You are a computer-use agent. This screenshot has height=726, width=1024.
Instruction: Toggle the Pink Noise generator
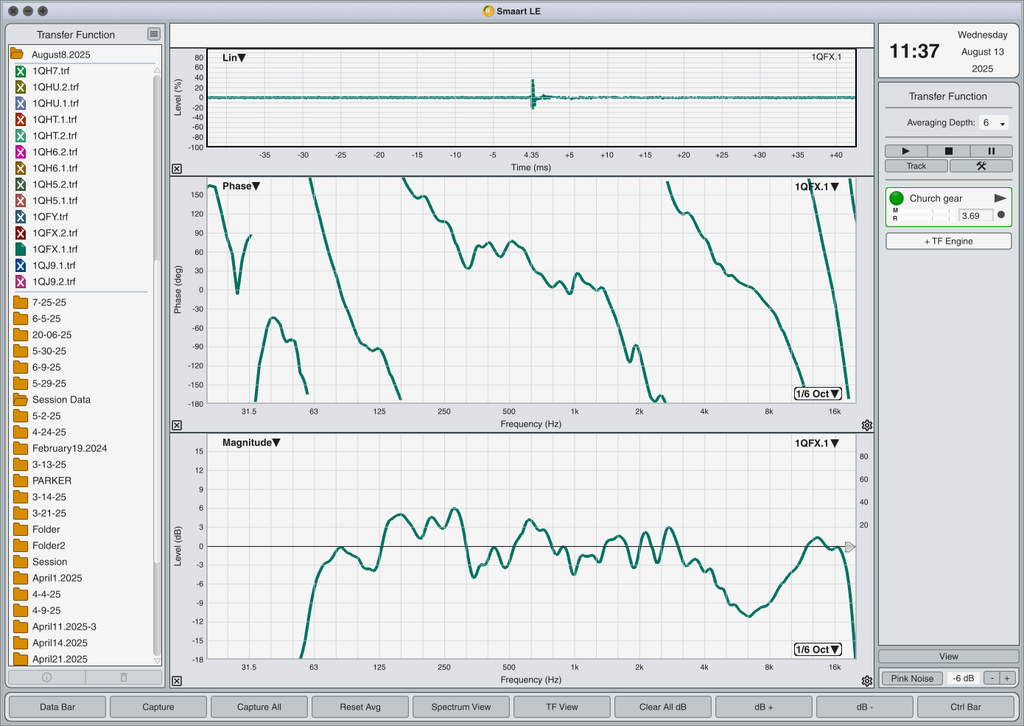912,678
